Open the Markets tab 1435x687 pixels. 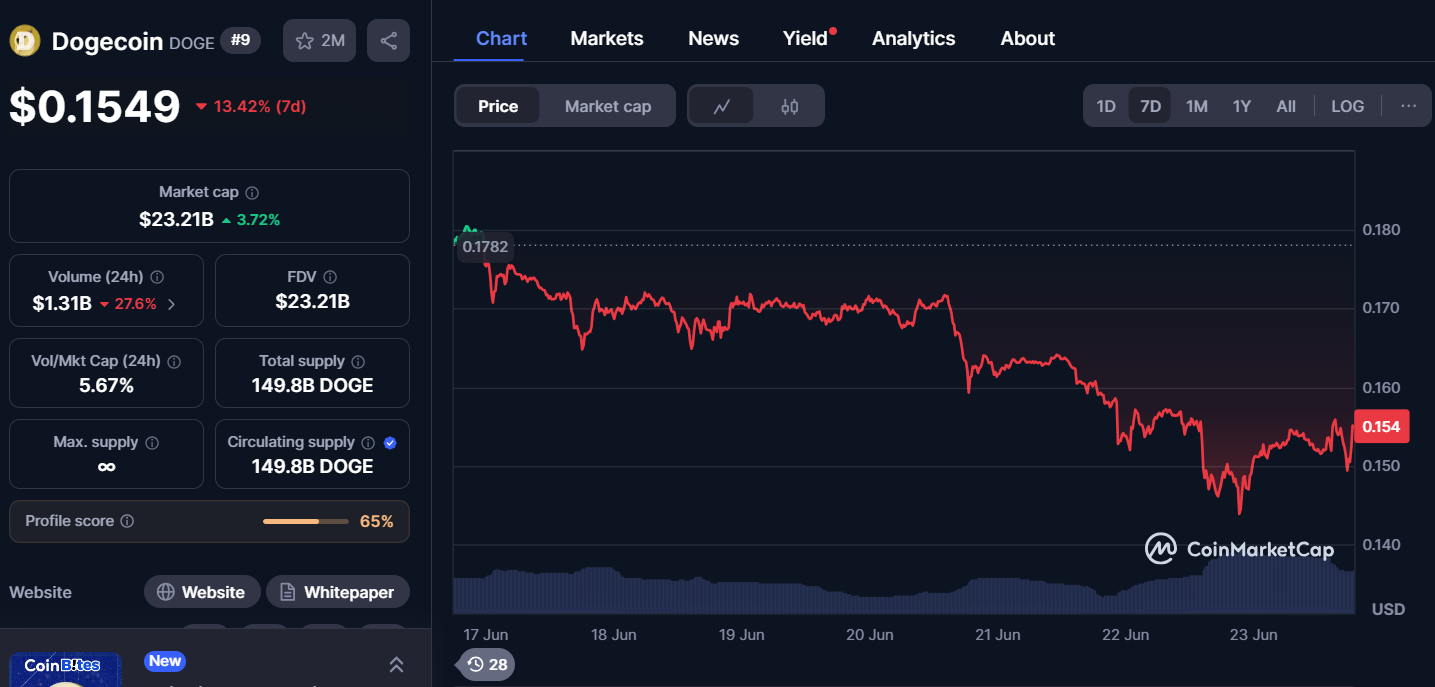coord(607,38)
